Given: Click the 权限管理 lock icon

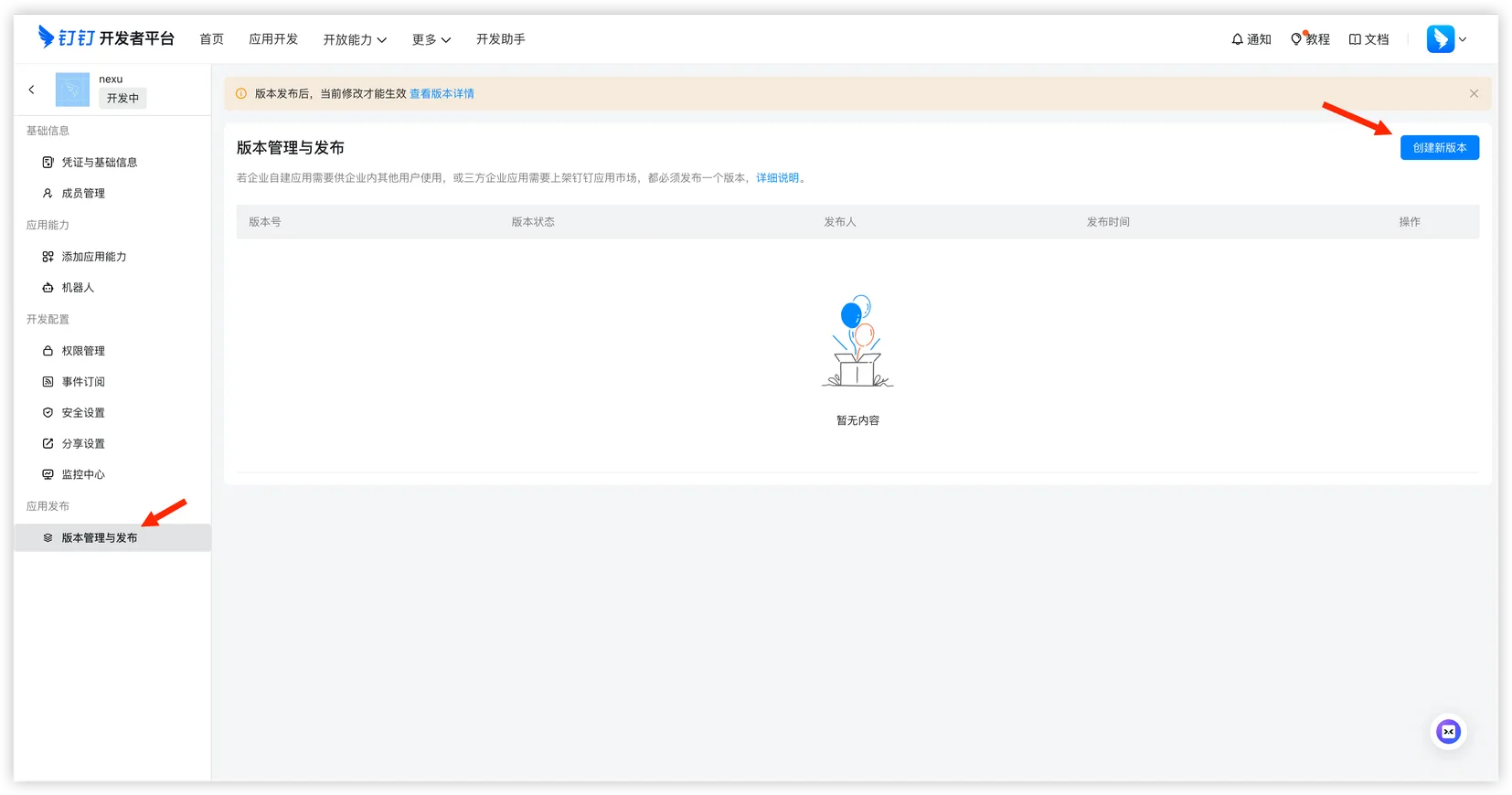Looking at the screenshot, I should tap(48, 351).
